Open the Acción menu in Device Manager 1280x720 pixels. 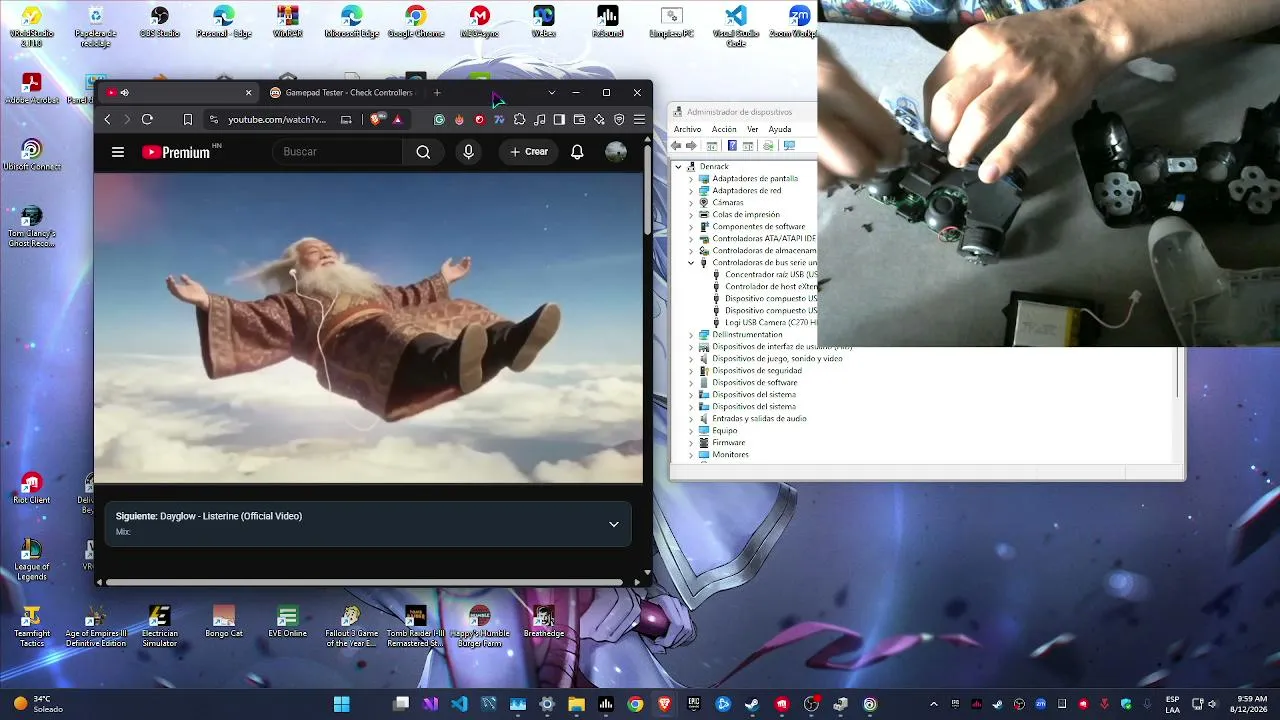pyautogui.click(x=724, y=129)
